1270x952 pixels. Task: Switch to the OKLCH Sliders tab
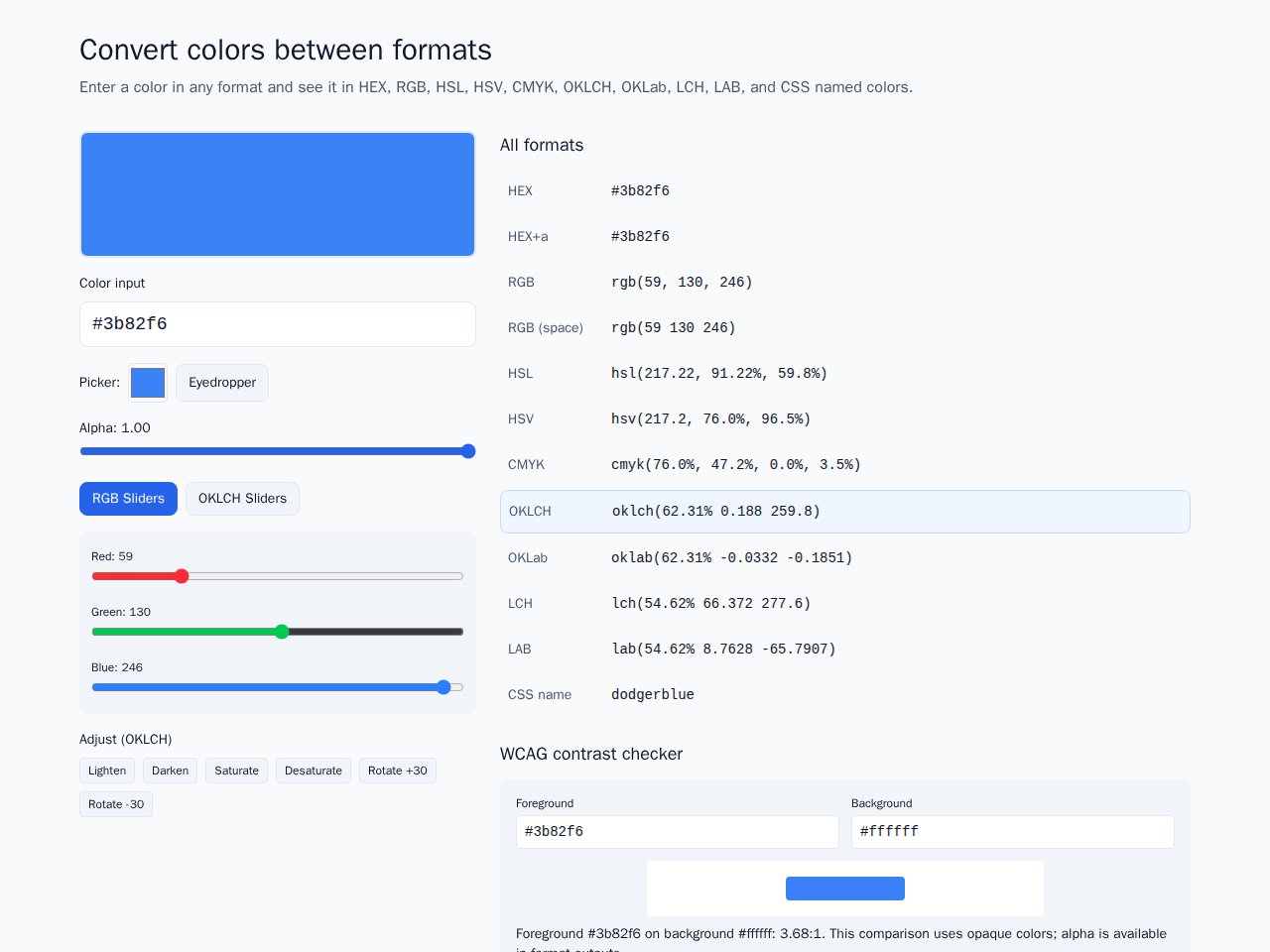pos(242,499)
